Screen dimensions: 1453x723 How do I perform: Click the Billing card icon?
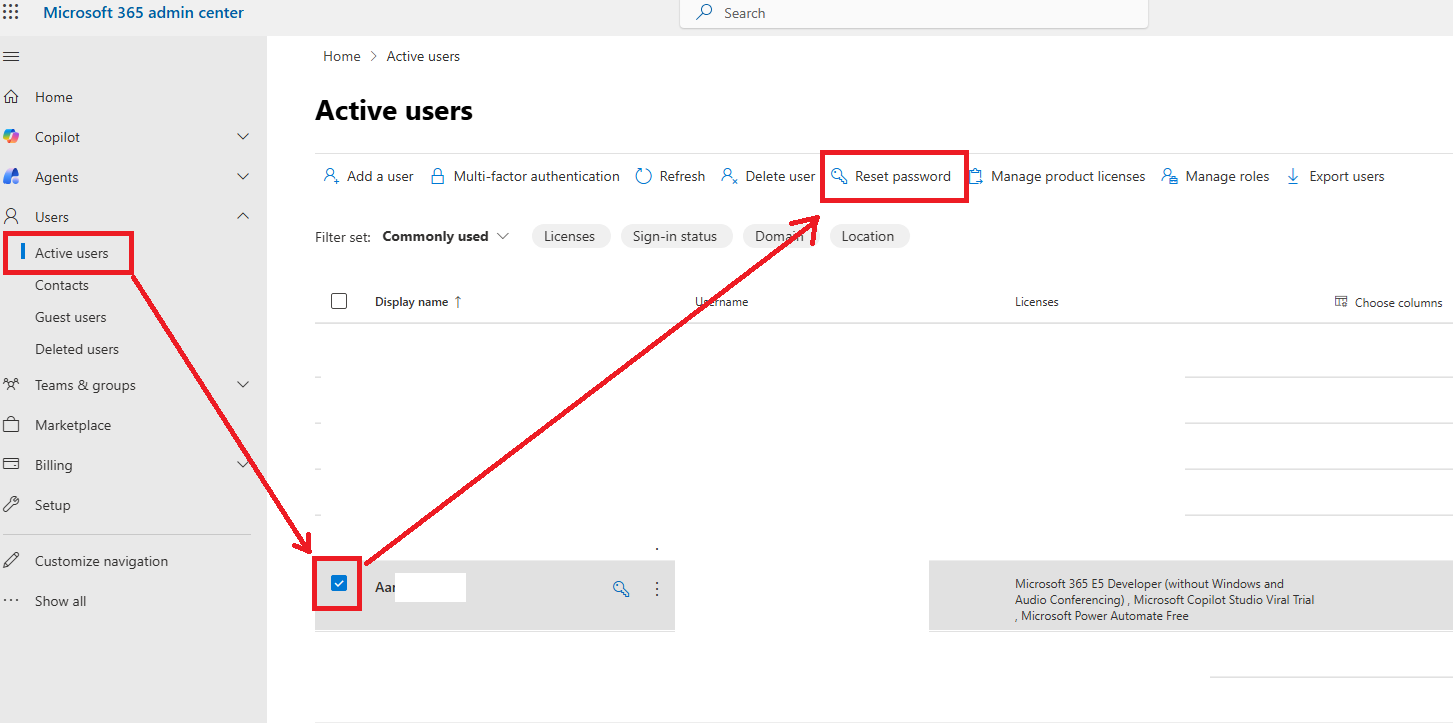click(x=12, y=465)
